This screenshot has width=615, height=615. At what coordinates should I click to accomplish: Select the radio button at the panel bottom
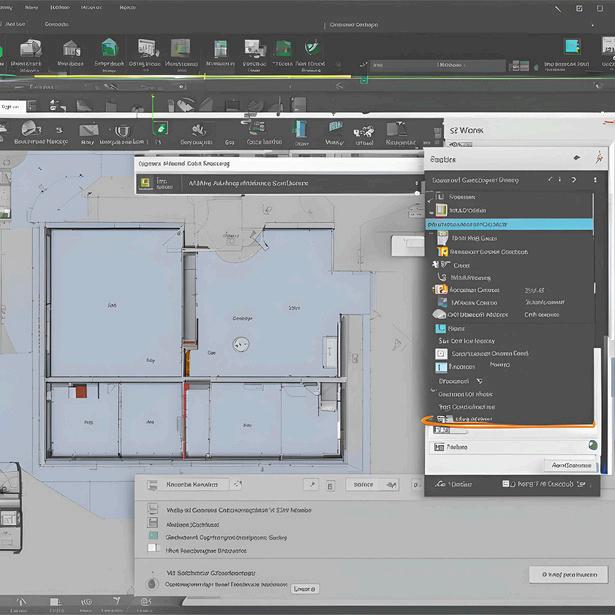click(152, 584)
